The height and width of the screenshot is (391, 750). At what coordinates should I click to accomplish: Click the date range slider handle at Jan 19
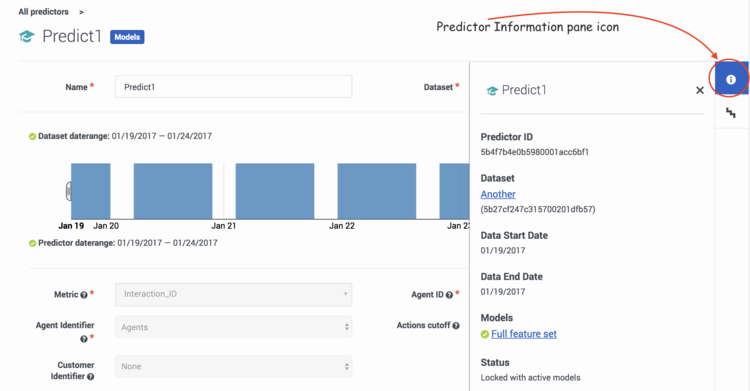point(68,191)
